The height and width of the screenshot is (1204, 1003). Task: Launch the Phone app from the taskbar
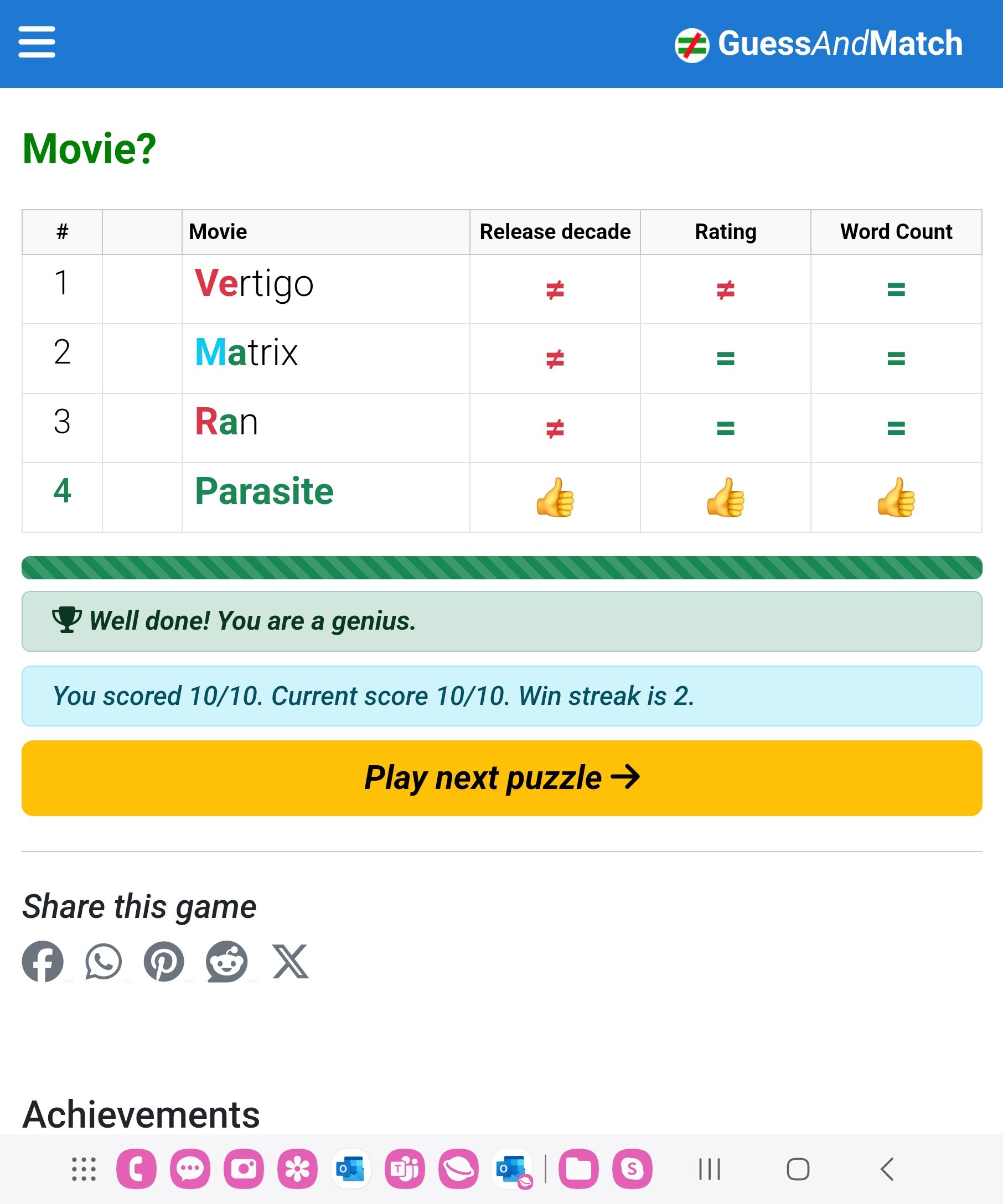click(x=137, y=1169)
